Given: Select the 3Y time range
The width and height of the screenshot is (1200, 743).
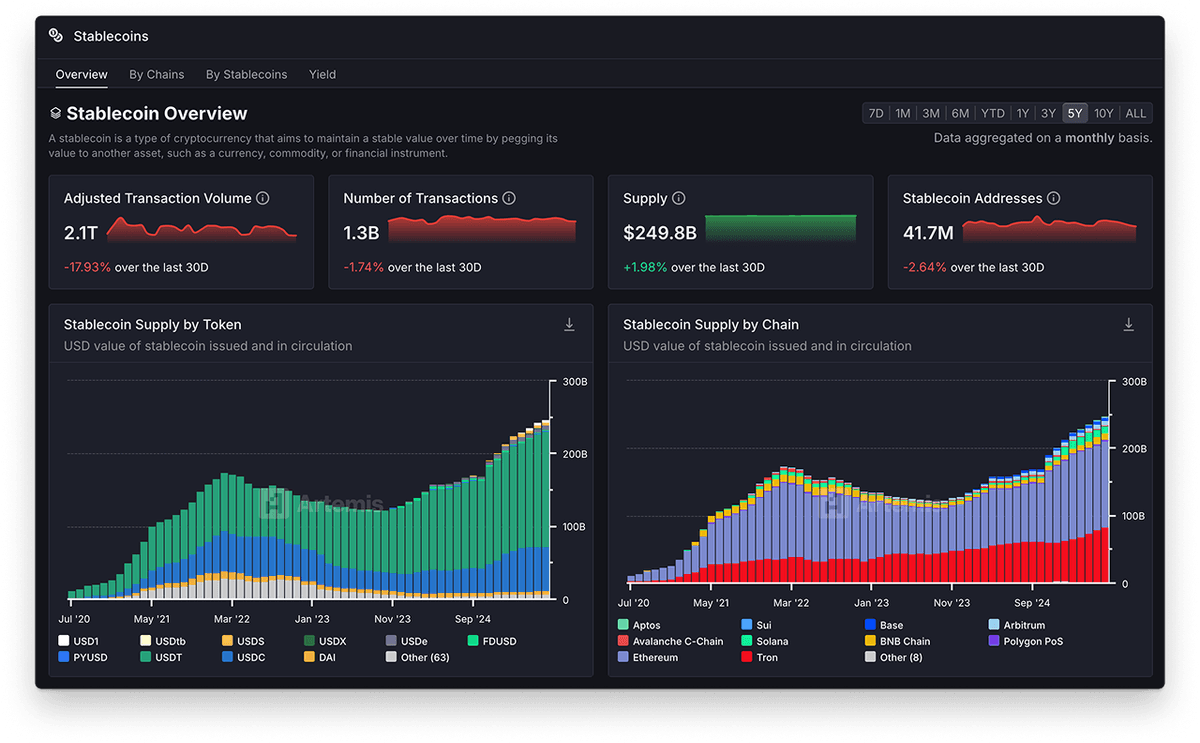Looking at the screenshot, I should point(1048,113).
